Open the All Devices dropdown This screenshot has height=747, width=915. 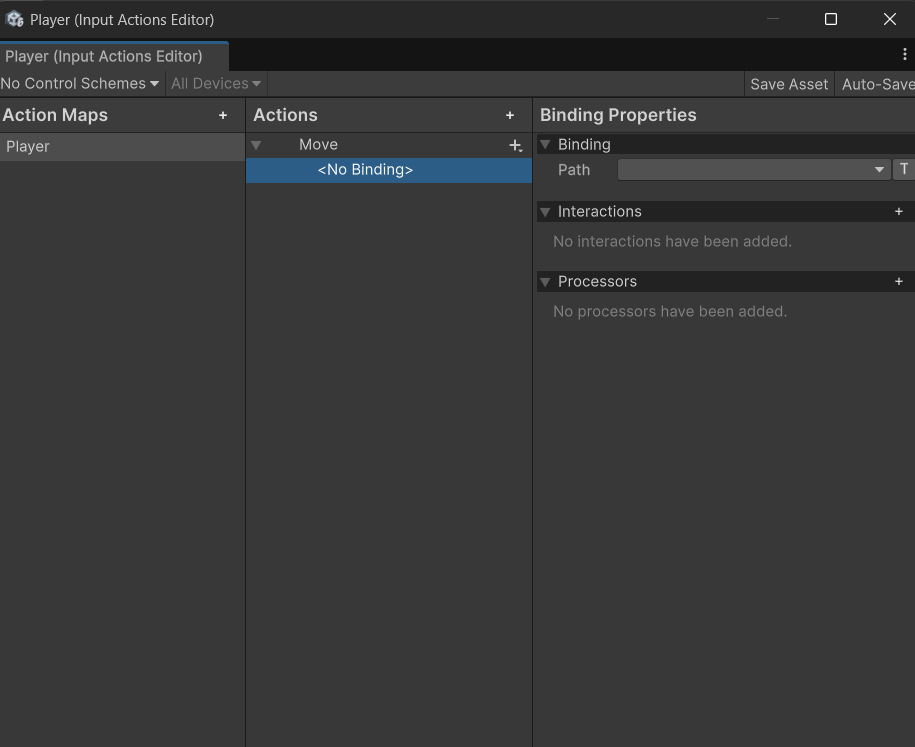216,83
